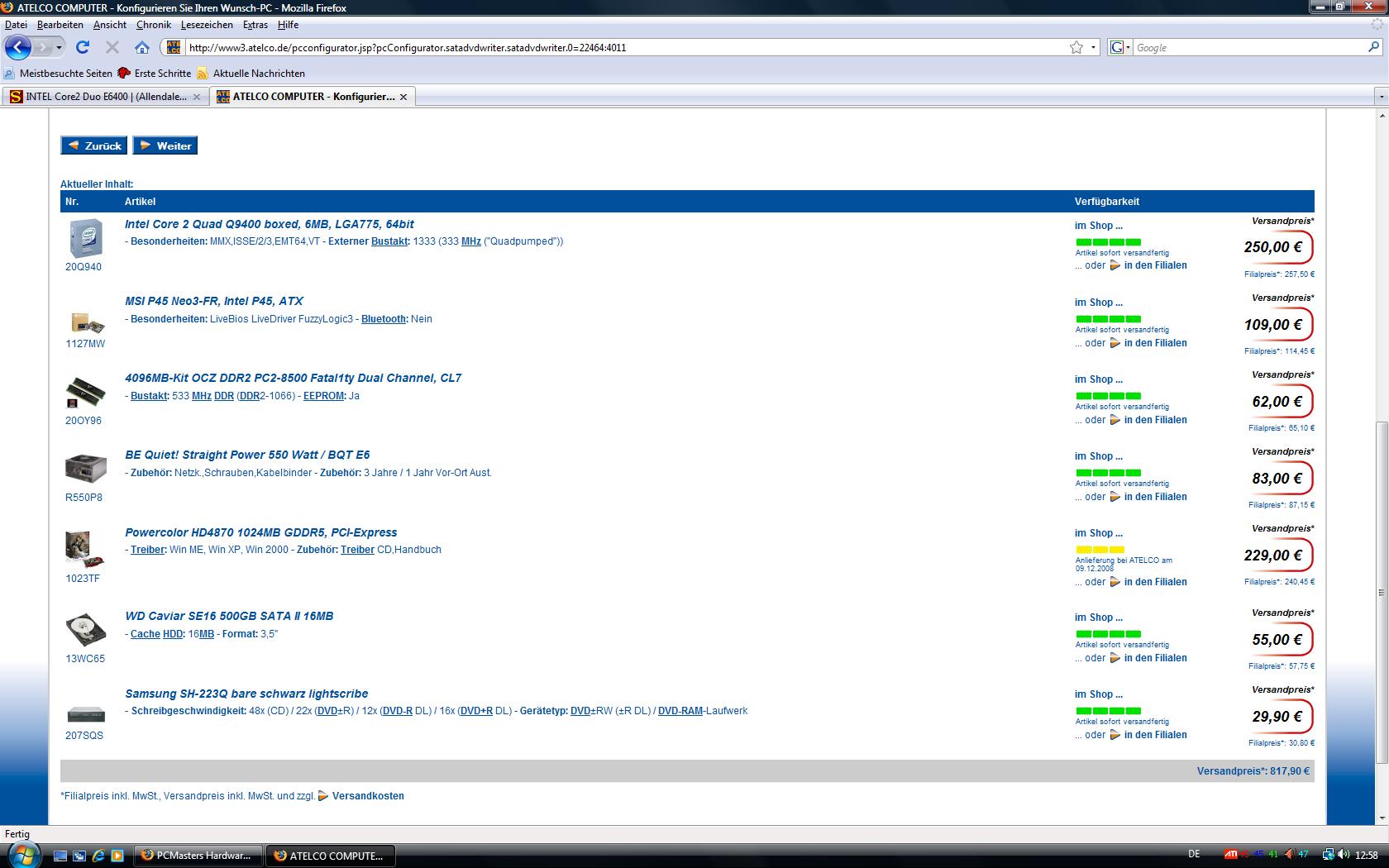The height and width of the screenshot is (868, 1389).
Task: Close the ATELCO COMPUTER tab
Action: pyautogui.click(x=403, y=97)
